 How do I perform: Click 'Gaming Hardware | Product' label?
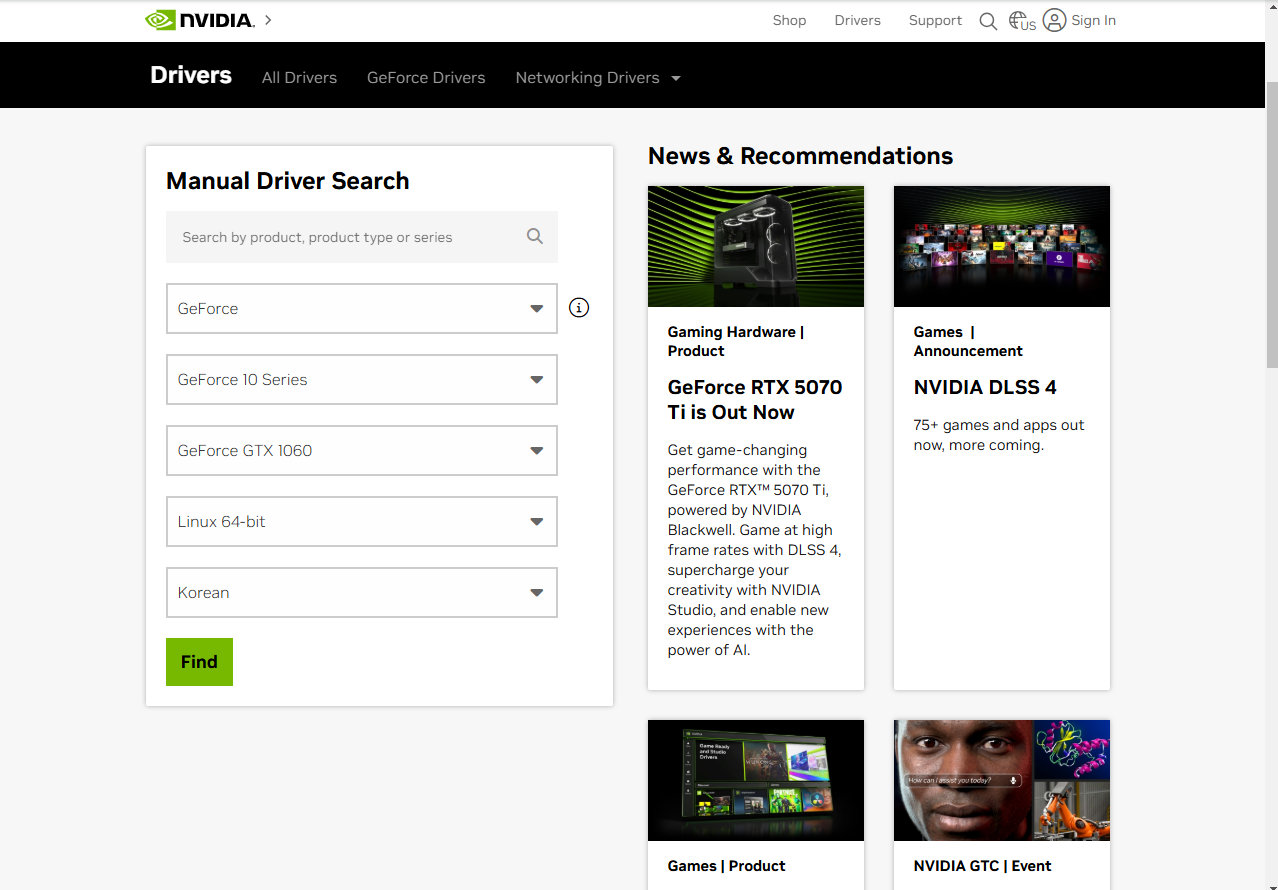pos(736,341)
